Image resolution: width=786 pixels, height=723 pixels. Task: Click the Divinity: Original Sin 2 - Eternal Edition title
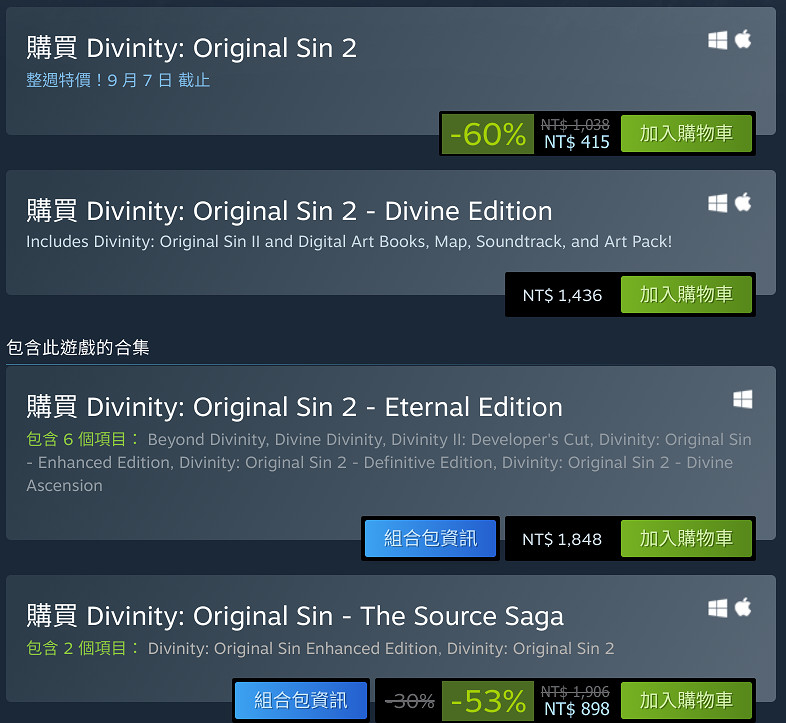pos(294,407)
